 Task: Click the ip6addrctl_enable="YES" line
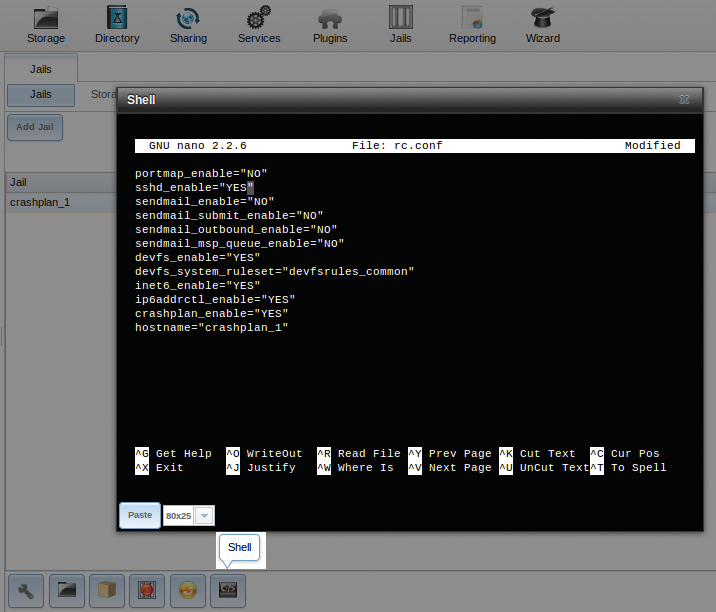point(215,300)
